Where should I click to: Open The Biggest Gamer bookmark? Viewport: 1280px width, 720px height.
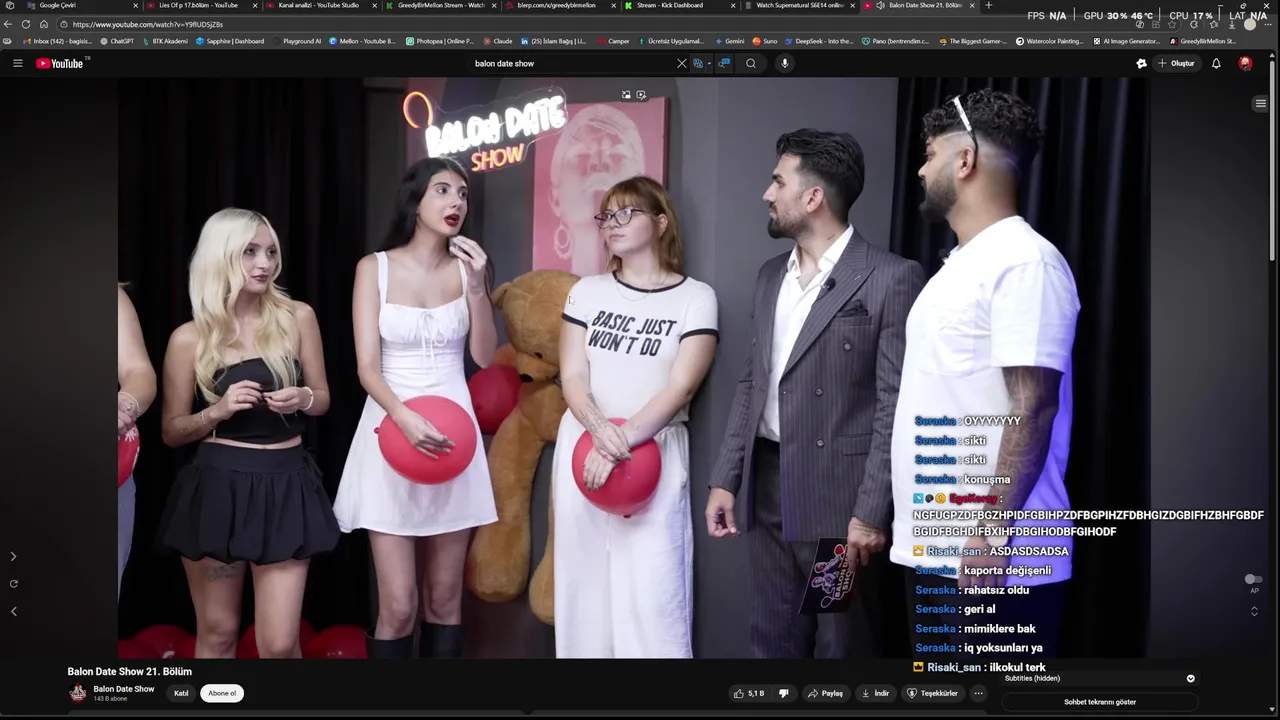click(x=972, y=41)
